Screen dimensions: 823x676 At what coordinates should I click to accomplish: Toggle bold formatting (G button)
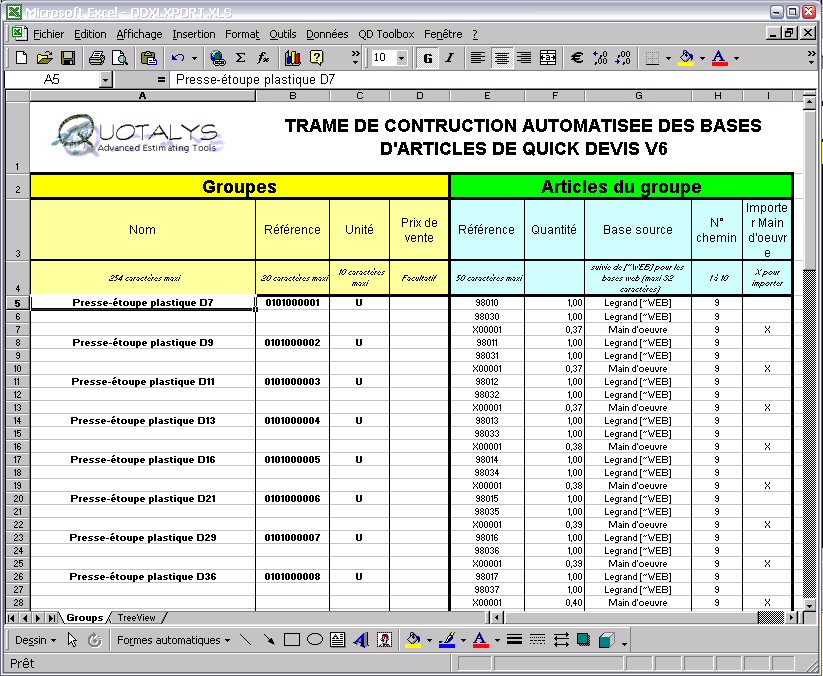[x=428, y=58]
